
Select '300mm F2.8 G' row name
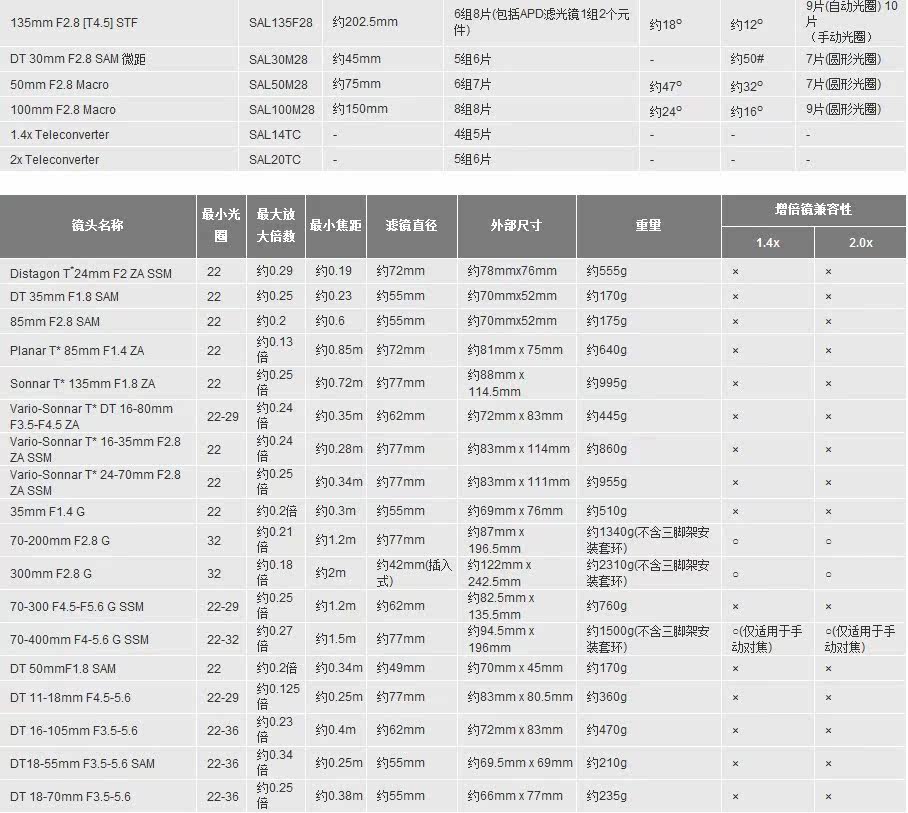[50, 574]
